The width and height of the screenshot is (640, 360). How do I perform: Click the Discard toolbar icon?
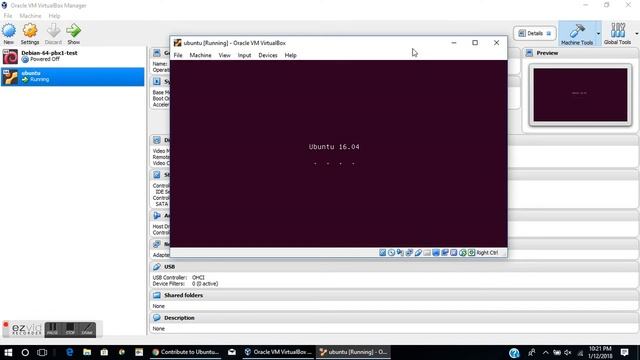(x=53, y=33)
